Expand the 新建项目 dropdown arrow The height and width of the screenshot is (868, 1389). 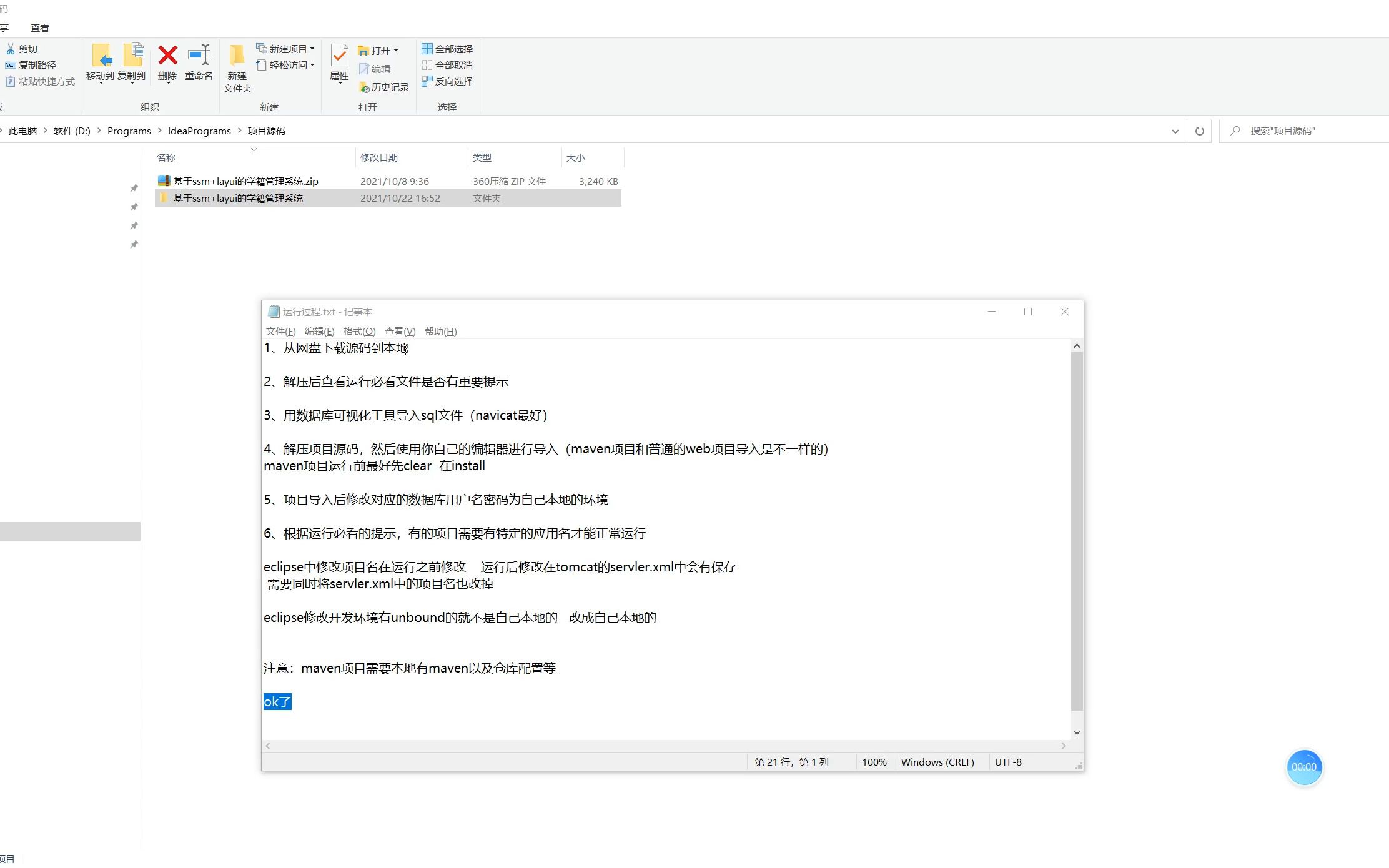click(312, 48)
